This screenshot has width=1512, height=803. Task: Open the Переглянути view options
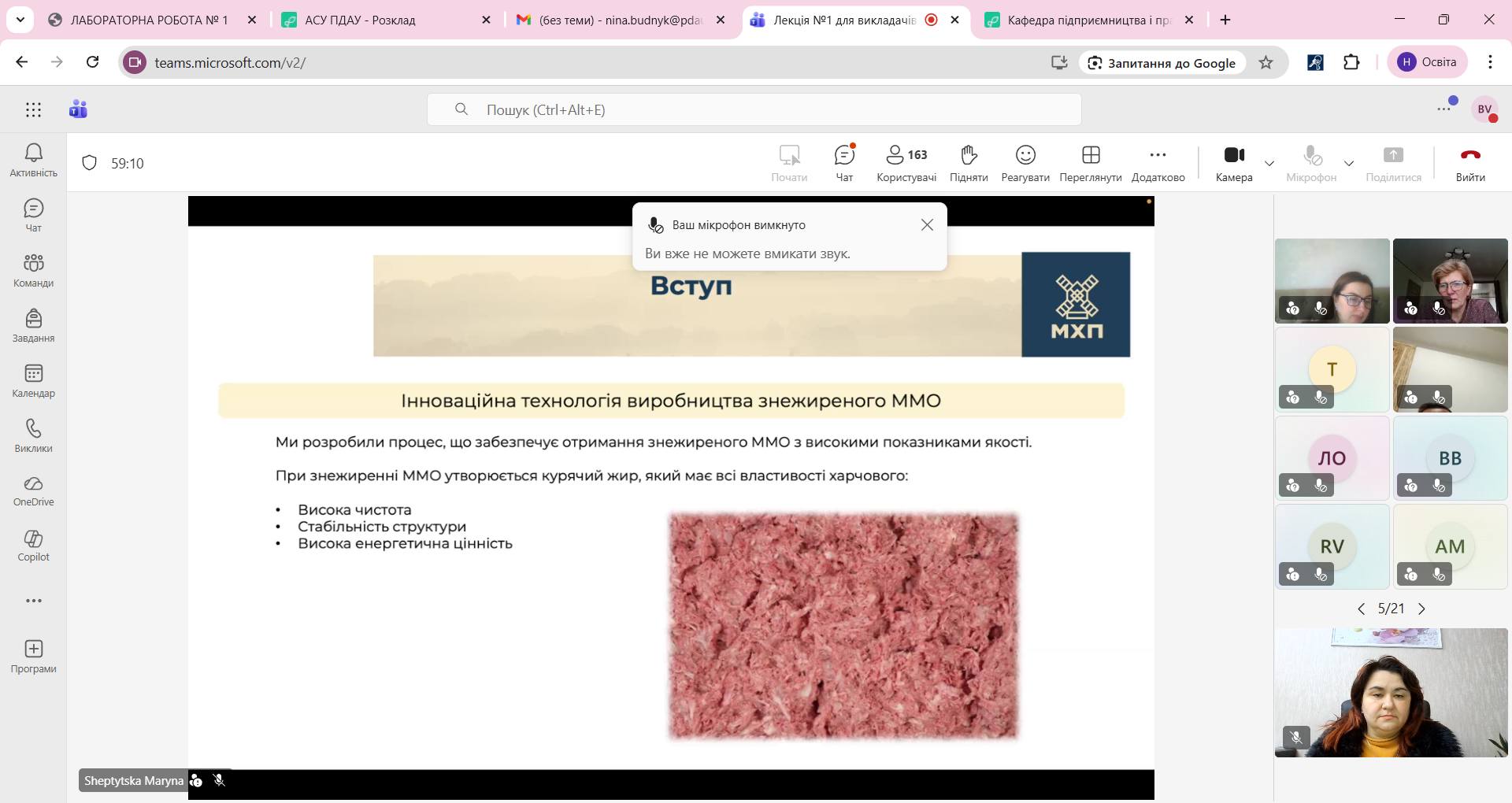pyautogui.click(x=1090, y=163)
